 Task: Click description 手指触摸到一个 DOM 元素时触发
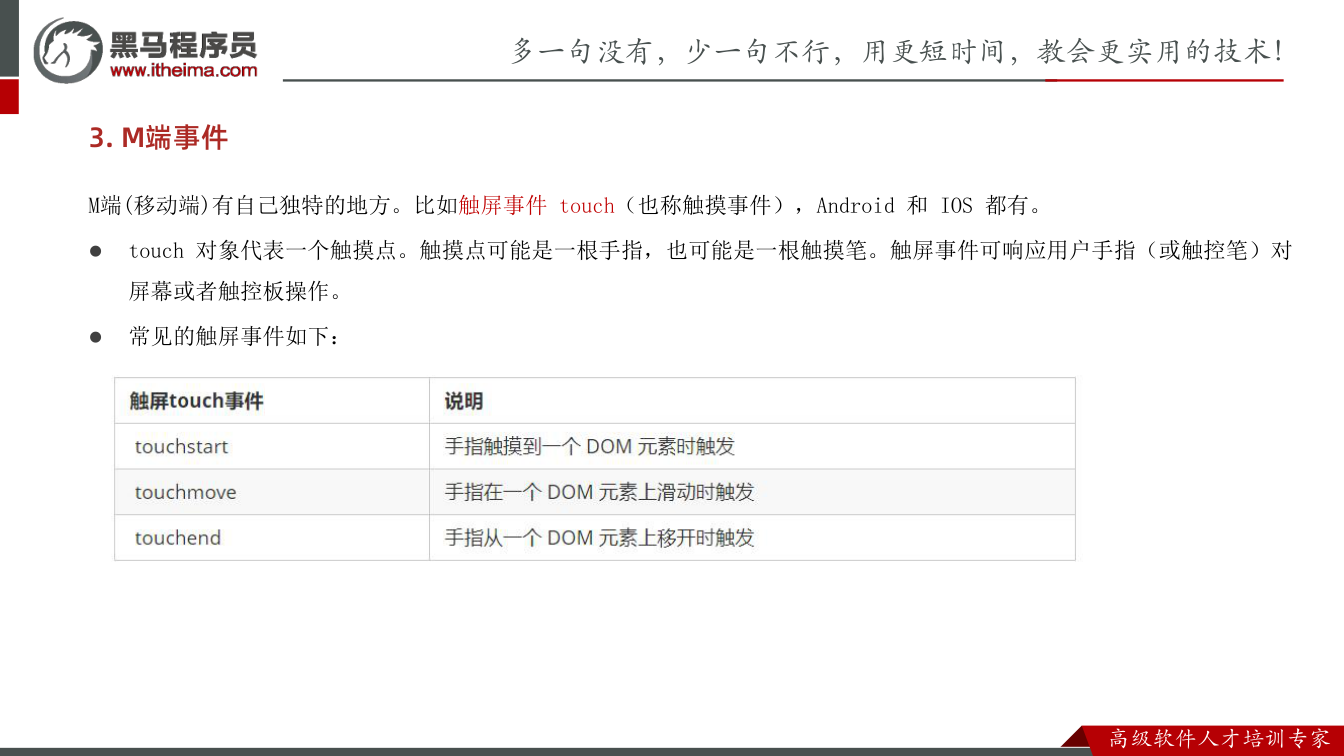590,446
